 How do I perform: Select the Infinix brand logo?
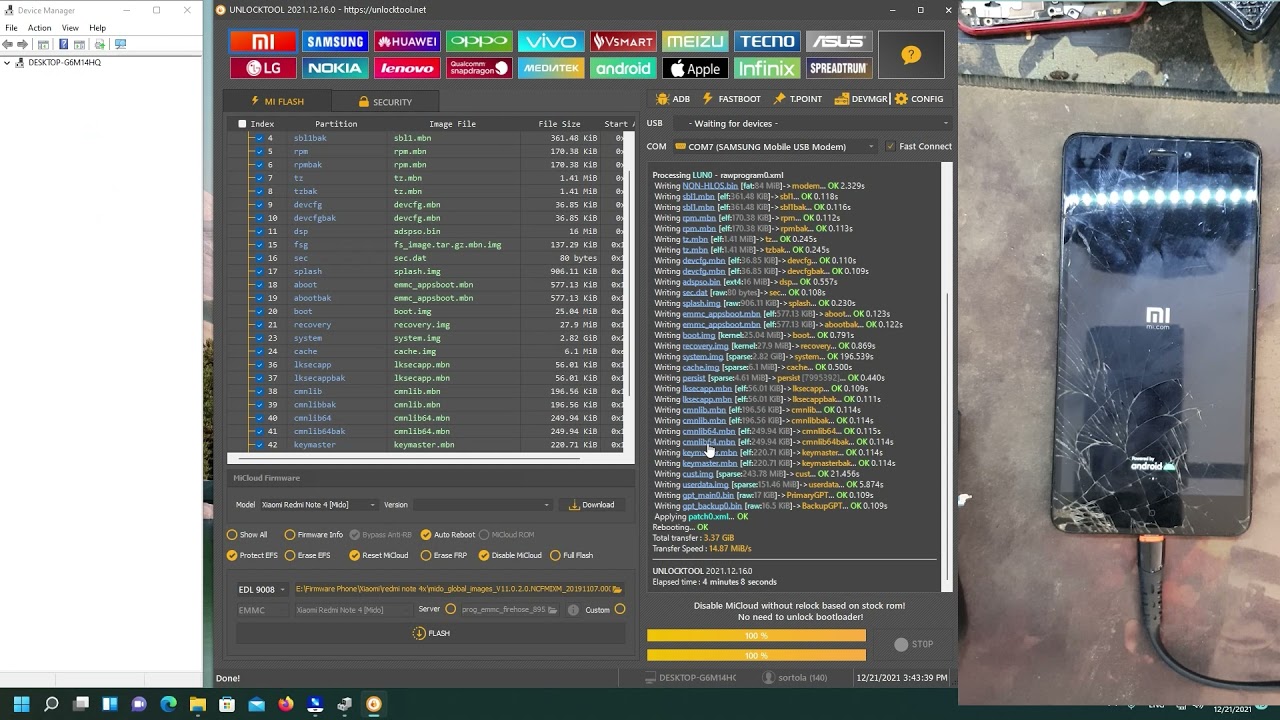point(767,68)
